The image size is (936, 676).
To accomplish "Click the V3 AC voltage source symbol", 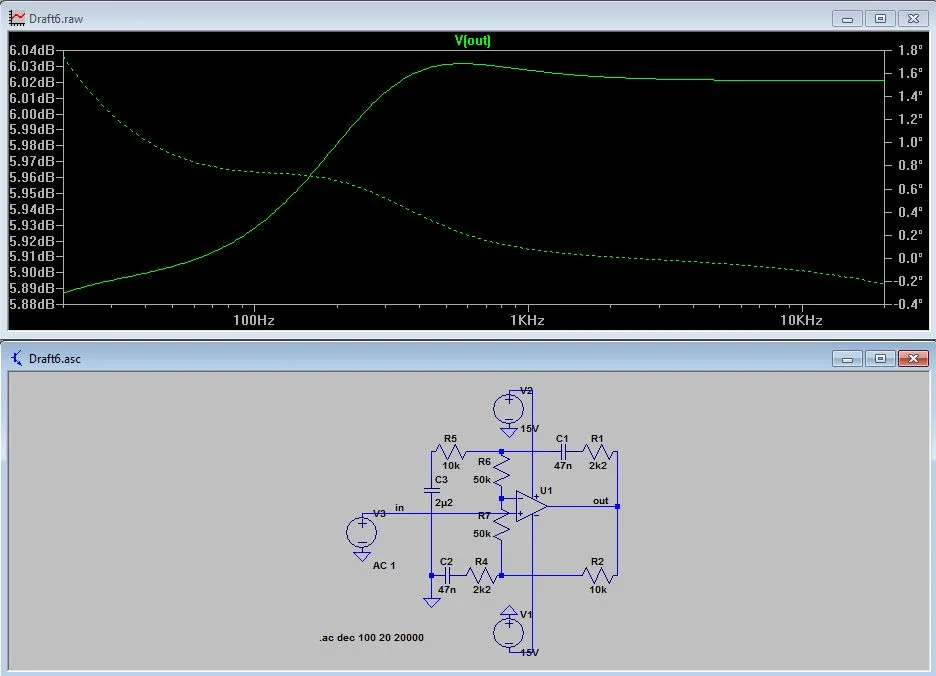I will click(361, 532).
